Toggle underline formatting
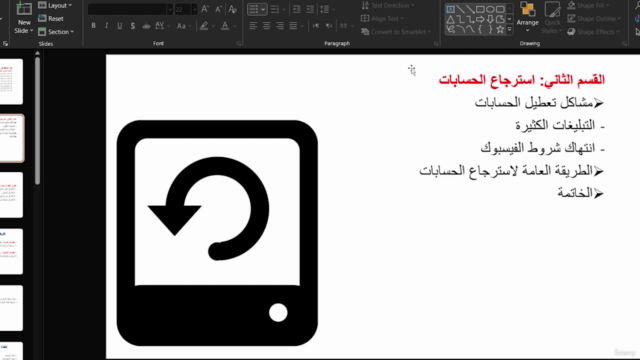Screen dimensions: 640x360 [120, 26]
